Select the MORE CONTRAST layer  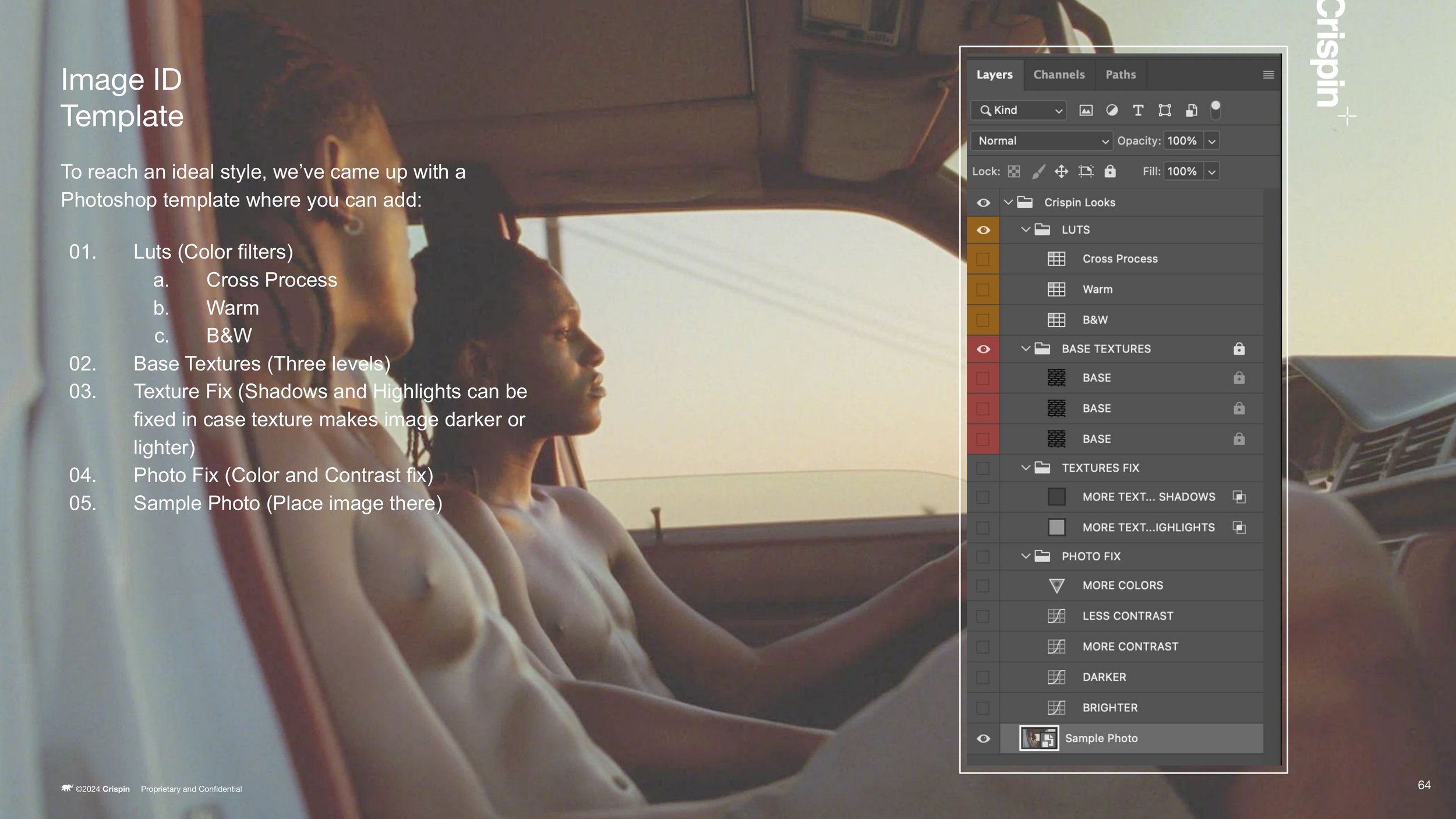pyautogui.click(x=1131, y=647)
